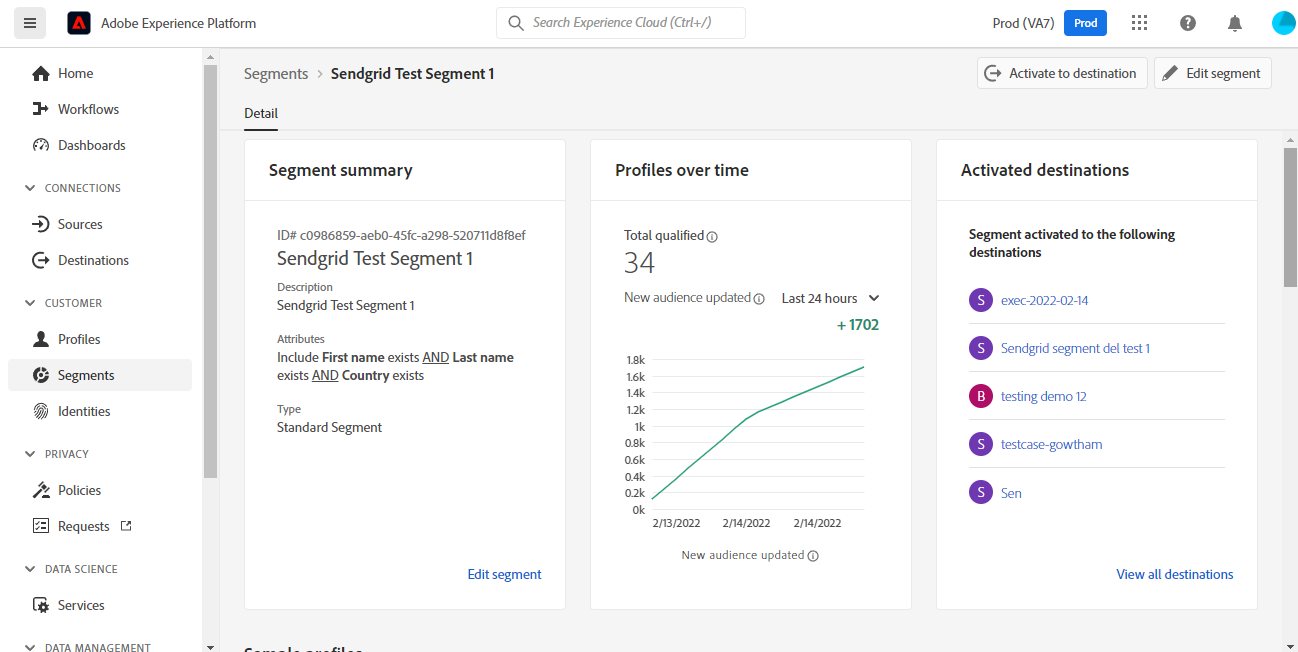This screenshot has width=1298, height=652.
Task: Open the user profile avatar
Action: click(1283, 23)
